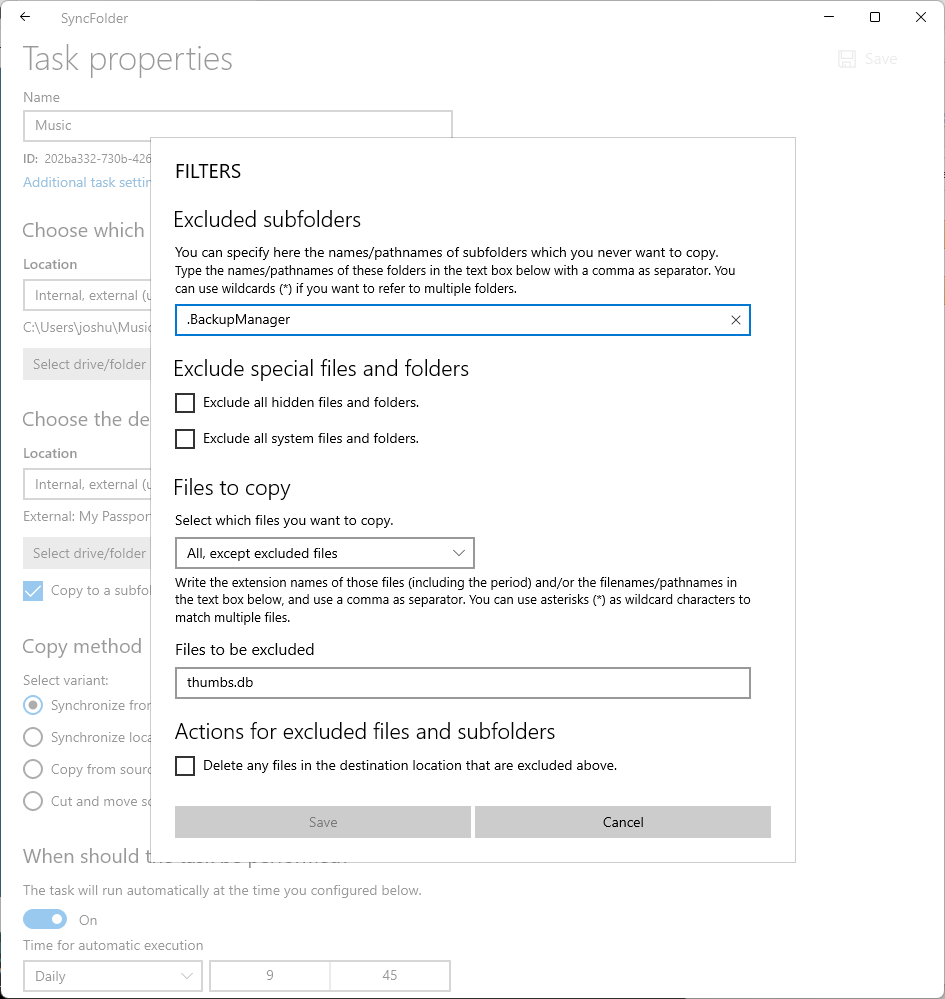Image resolution: width=945 pixels, height=999 pixels.
Task: Click the Save button in Filters dialog
Action: click(x=322, y=822)
